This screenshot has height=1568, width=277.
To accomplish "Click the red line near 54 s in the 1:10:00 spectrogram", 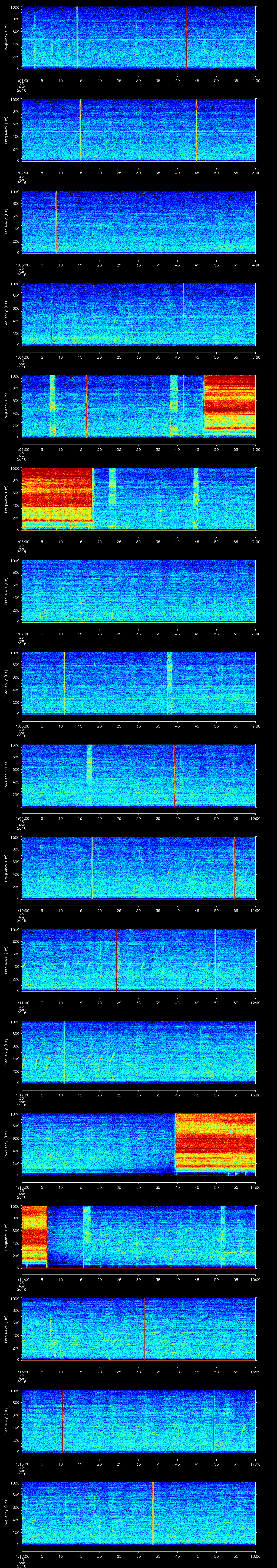I will pos(234,868).
